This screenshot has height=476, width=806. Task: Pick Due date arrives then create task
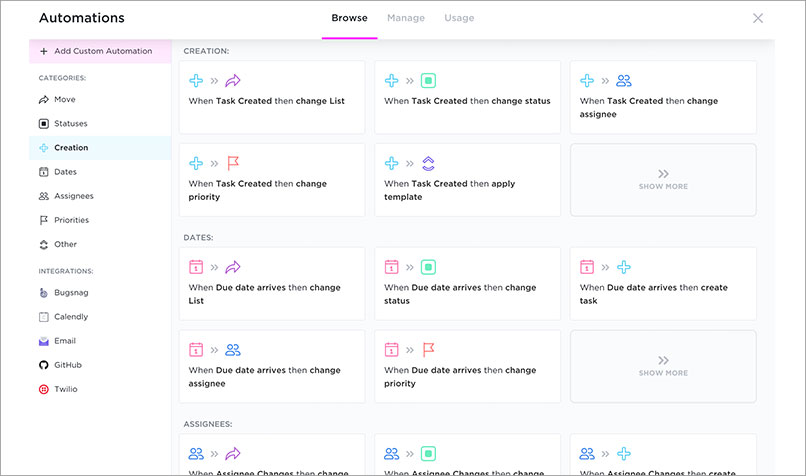663,283
